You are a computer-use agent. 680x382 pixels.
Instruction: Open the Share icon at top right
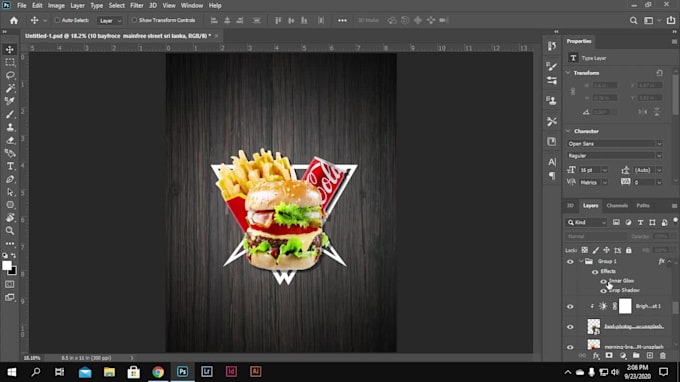[x=670, y=20]
